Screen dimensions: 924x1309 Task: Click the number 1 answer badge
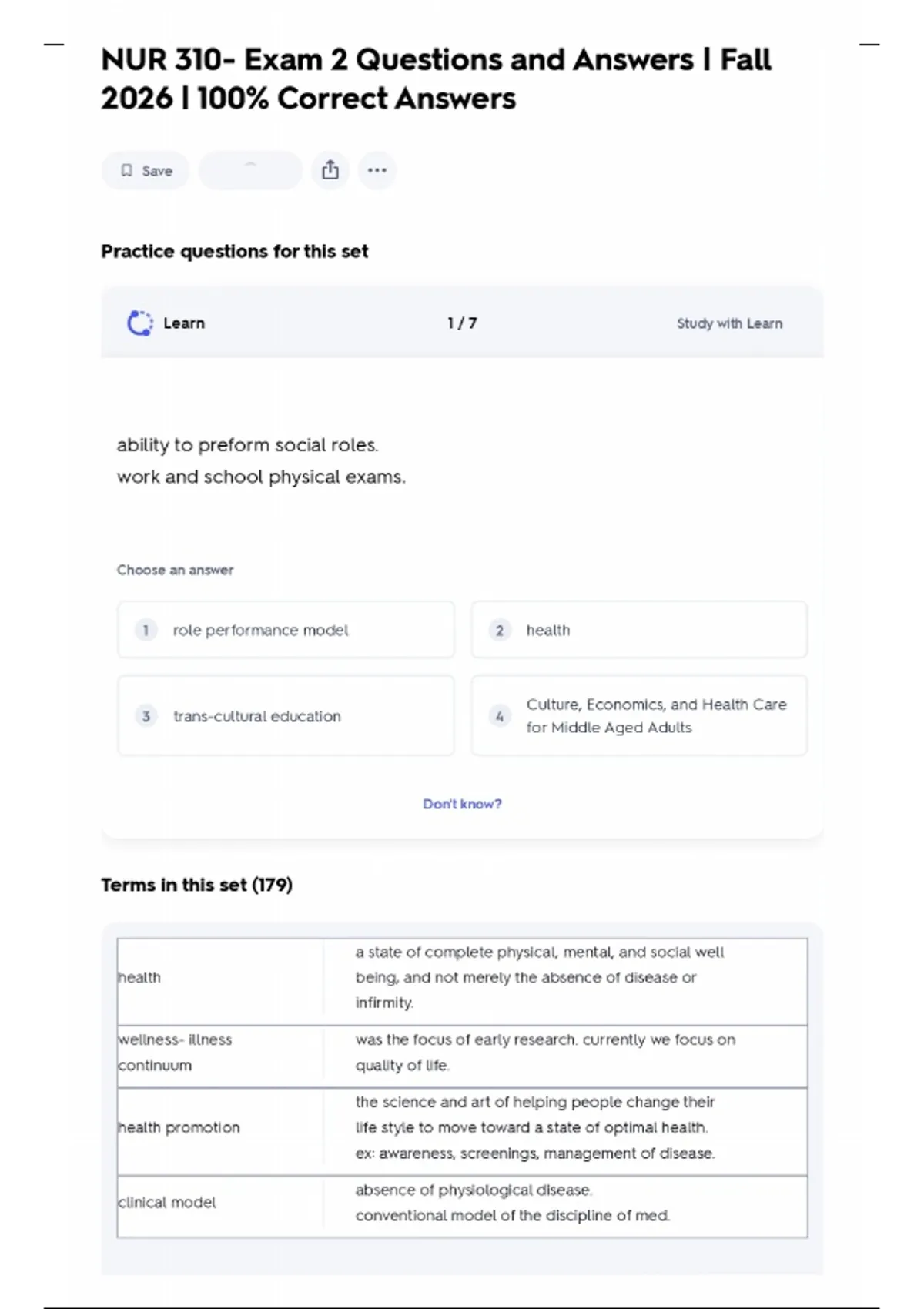click(x=146, y=631)
